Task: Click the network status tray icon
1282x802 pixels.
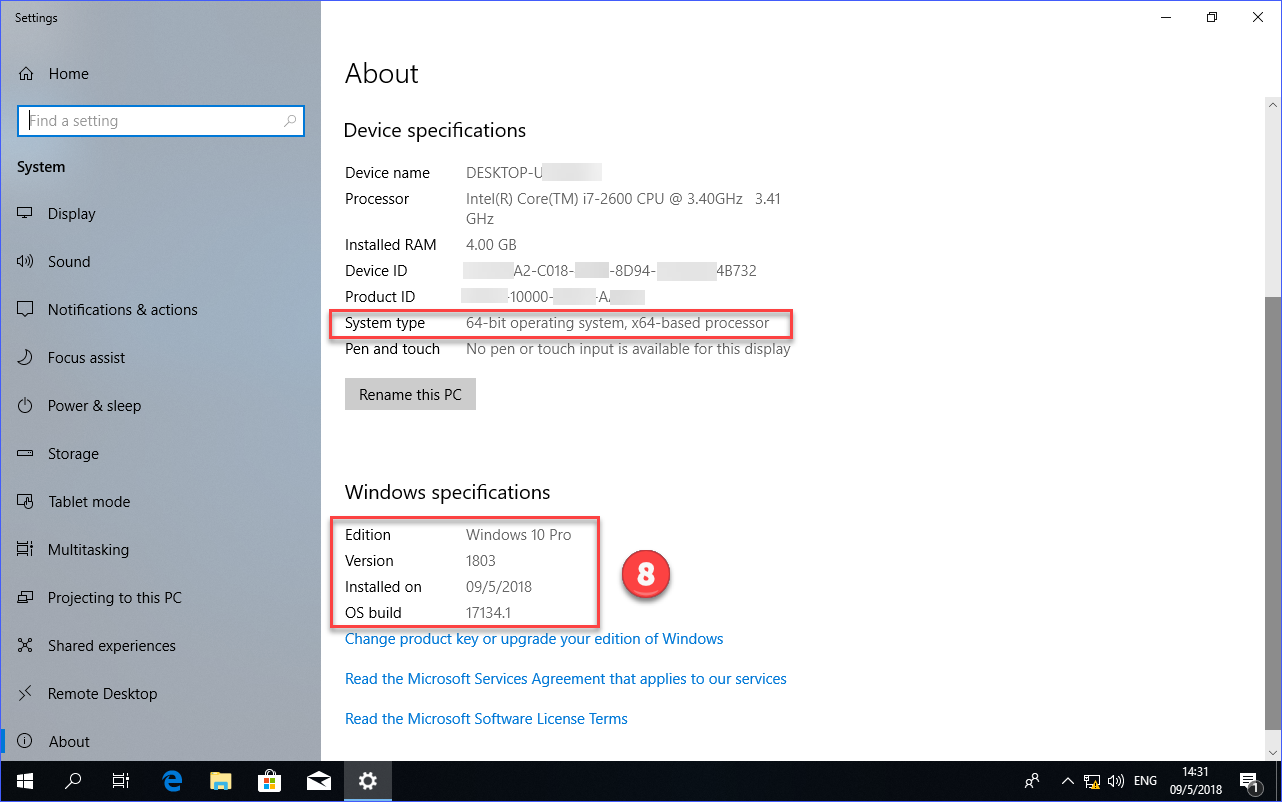Action: 1093,781
